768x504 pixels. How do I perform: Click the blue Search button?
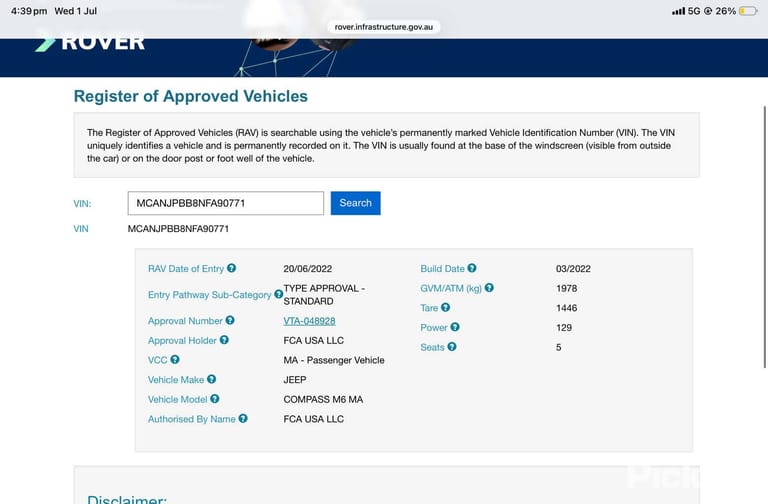pyautogui.click(x=356, y=203)
